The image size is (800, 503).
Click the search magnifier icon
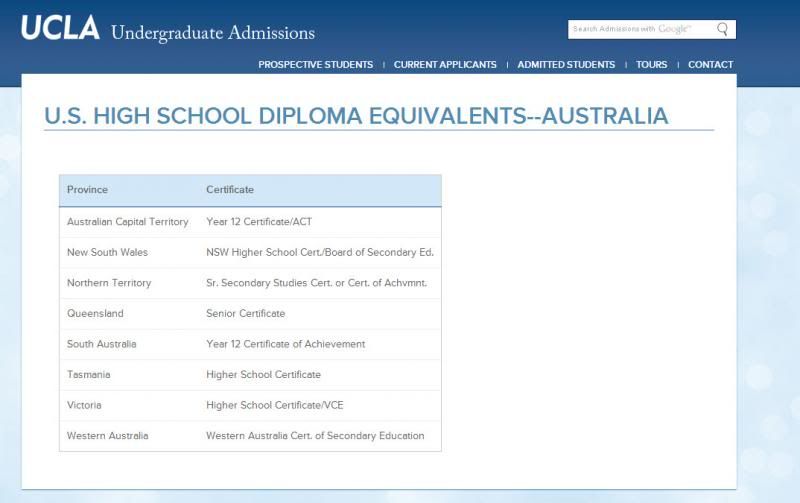point(722,29)
